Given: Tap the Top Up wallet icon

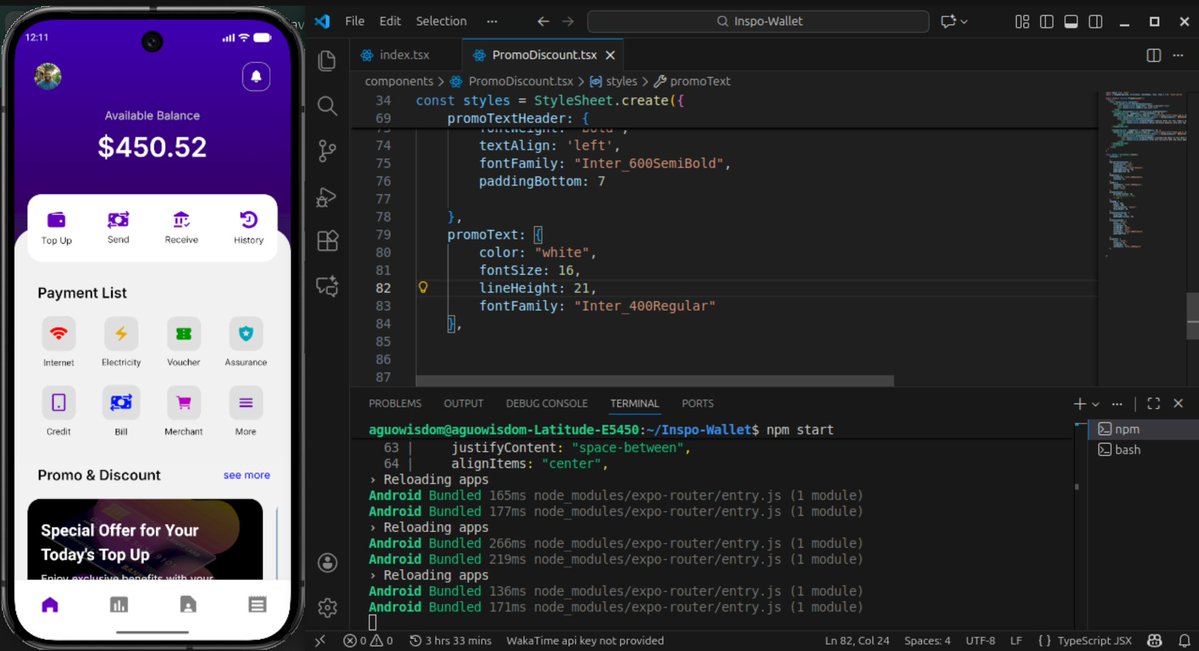Looking at the screenshot, I should (57, 220).
